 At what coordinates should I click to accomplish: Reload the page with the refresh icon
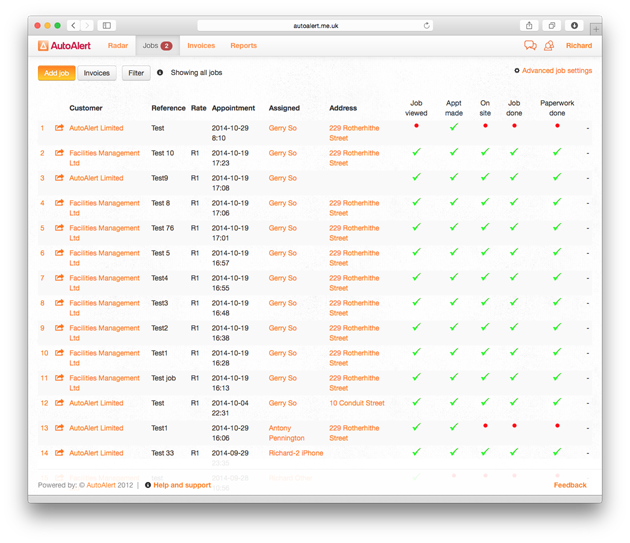point(426,25)
